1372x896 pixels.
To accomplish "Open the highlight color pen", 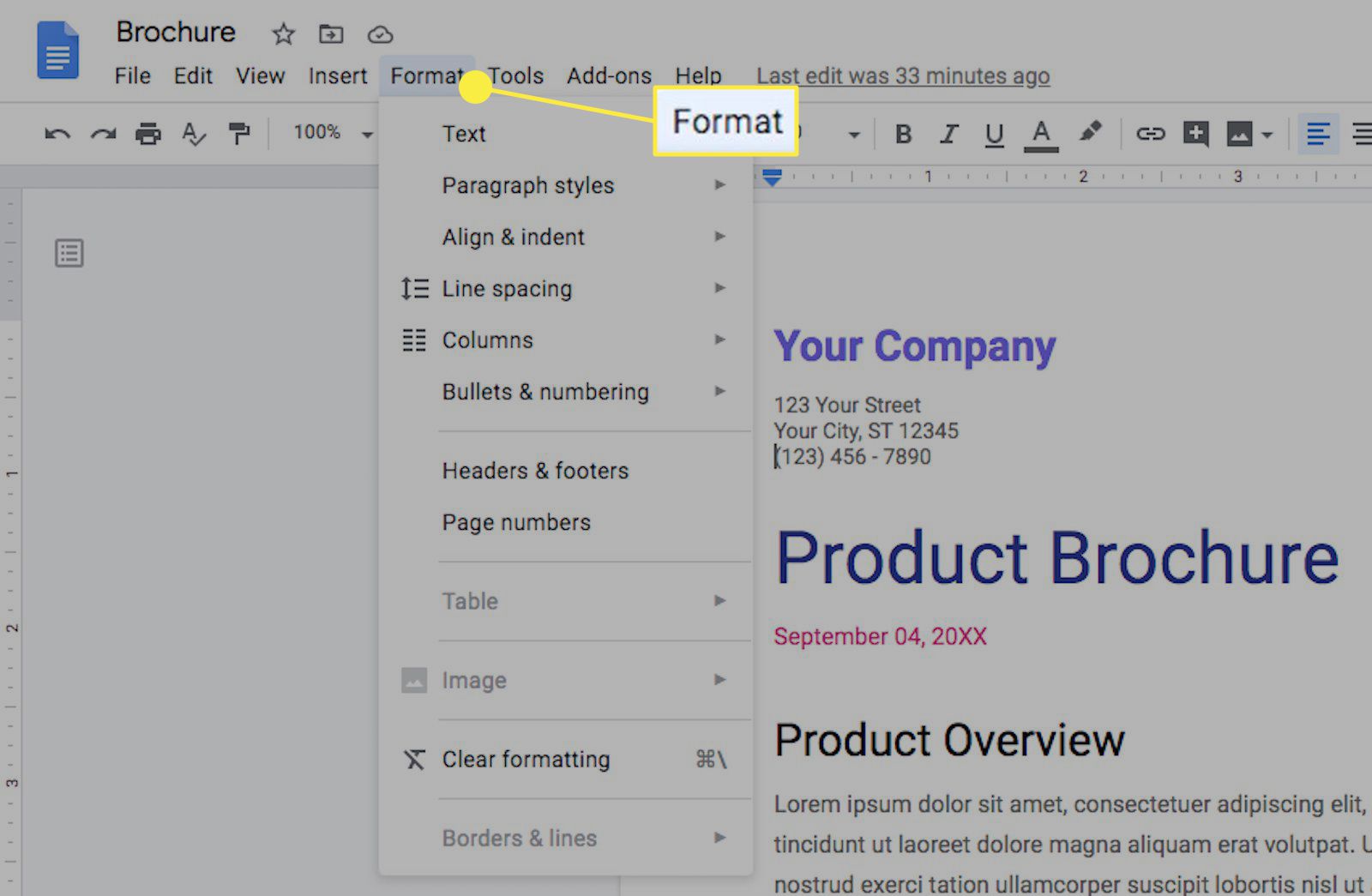I will coord(1090,132).
